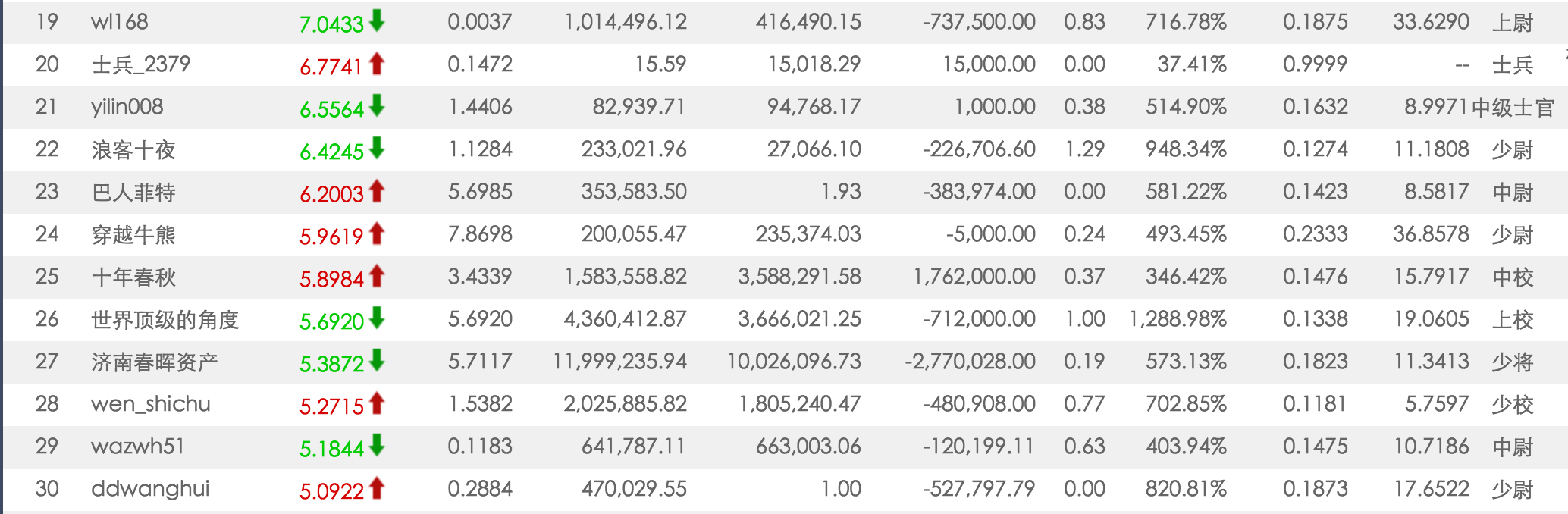This screenshot has width=1568, height=514.
Task: Click red up arrow beside 5.0922
Action: (377, 488)
